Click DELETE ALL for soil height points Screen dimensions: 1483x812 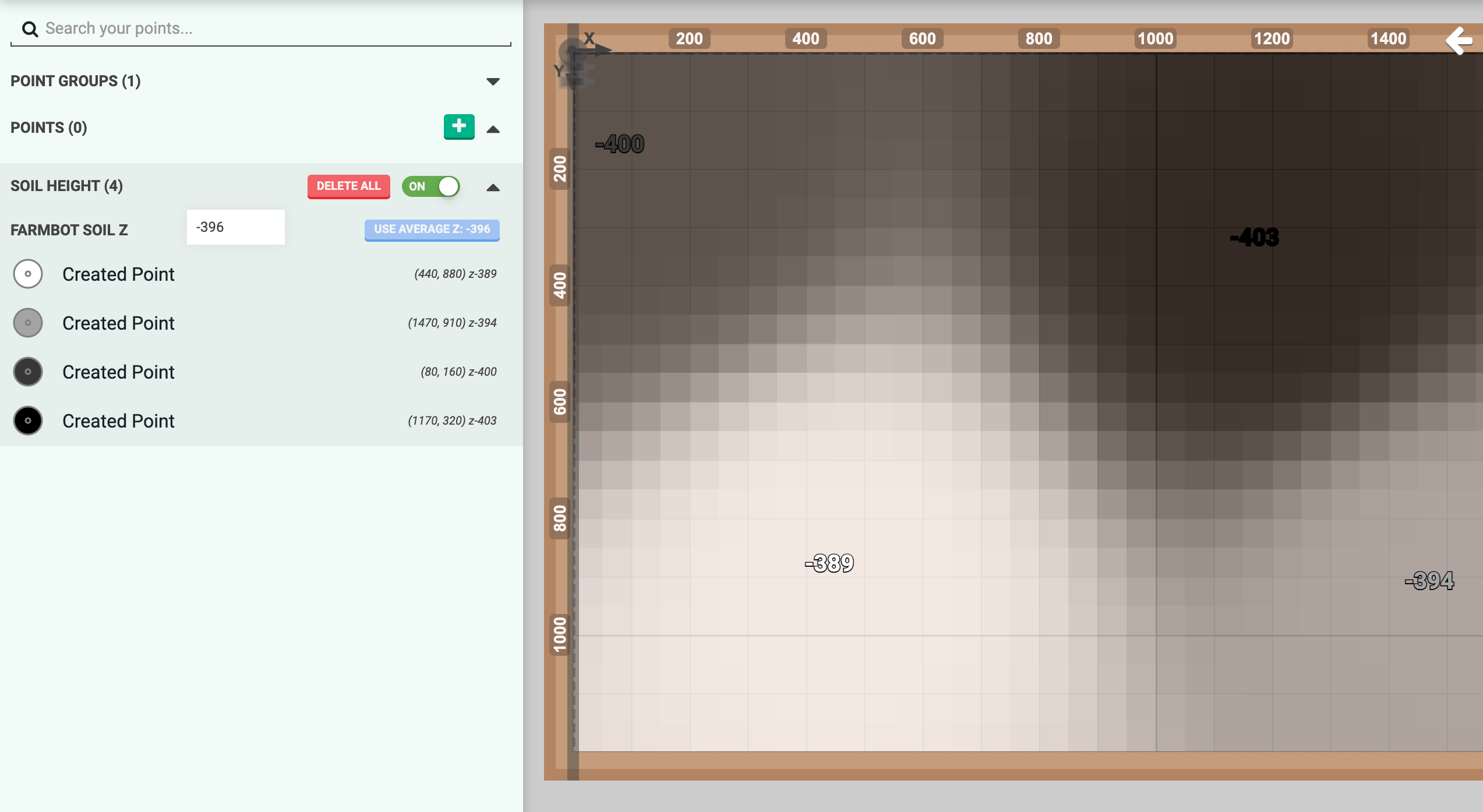(x=348, y=186)
